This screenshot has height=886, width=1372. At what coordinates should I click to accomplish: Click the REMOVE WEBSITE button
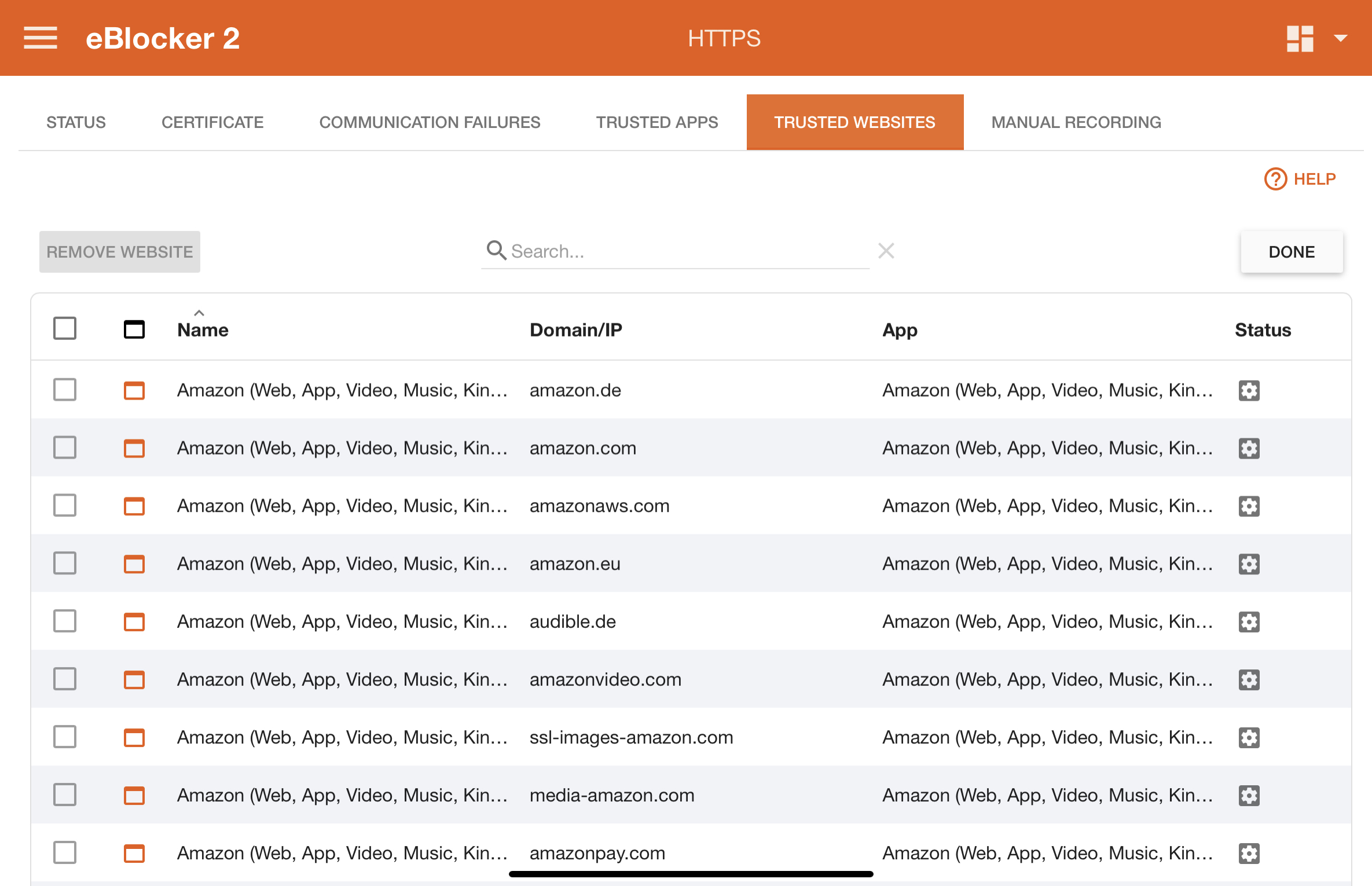click(120, 252)
